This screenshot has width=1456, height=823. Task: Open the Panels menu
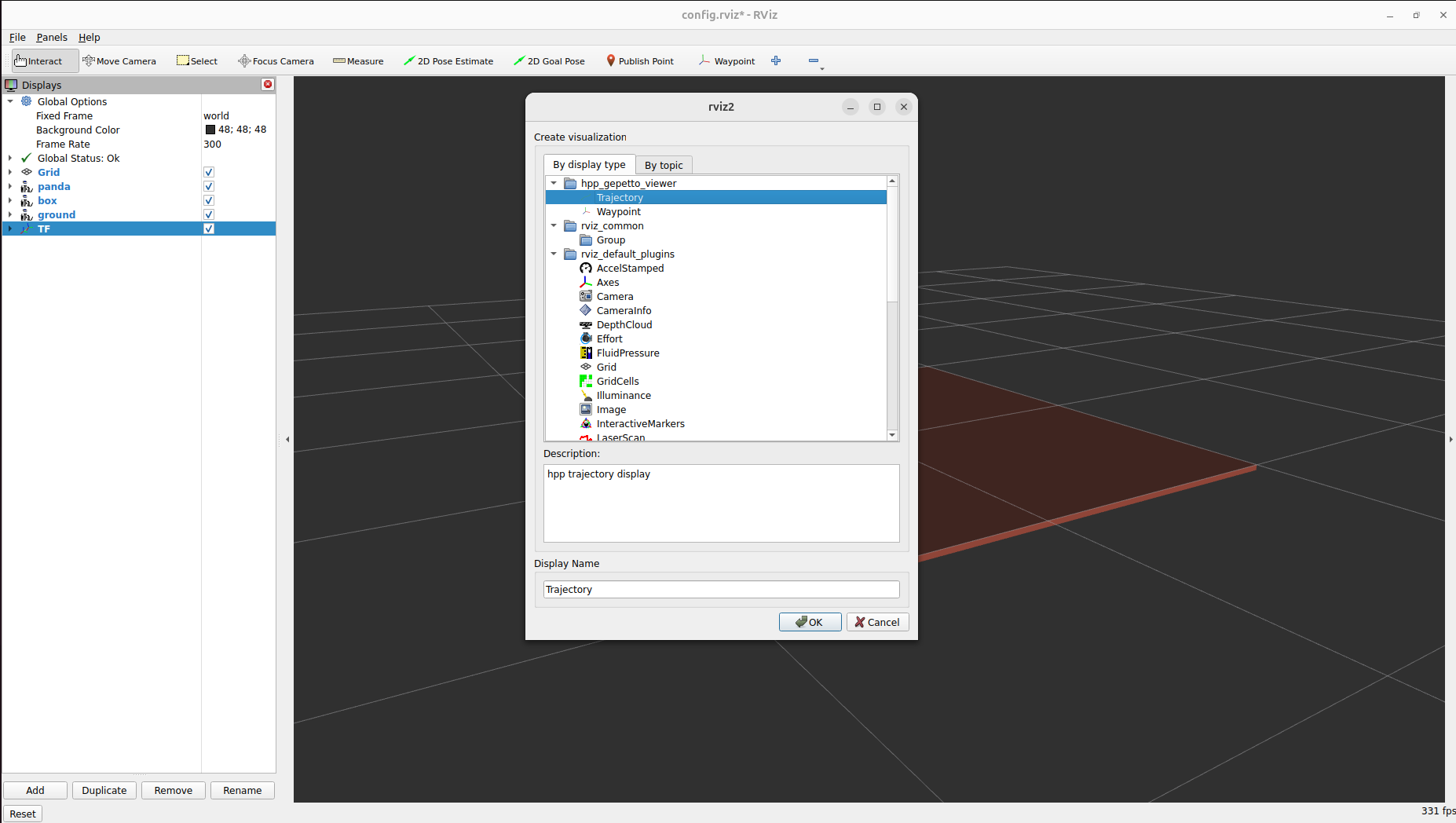point(52,37)
